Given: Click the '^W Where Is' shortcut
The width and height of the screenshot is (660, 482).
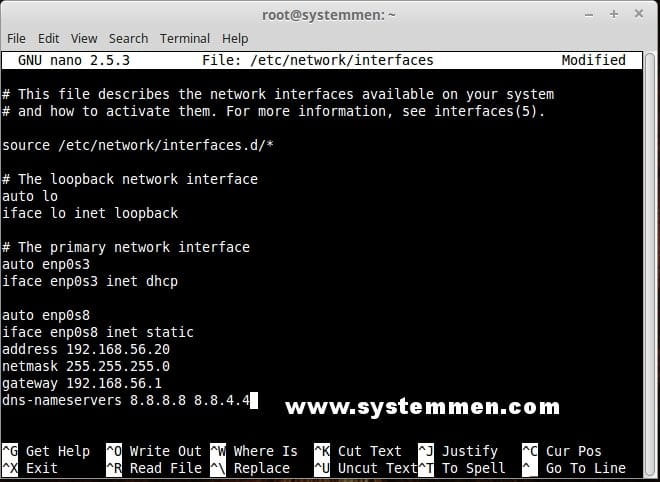Looking at the screenshot, I should click(x=254, y=451).
